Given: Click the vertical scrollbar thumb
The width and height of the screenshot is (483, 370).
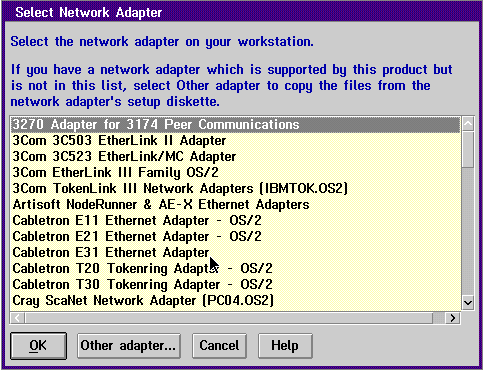Looking at the screenshot, I should [x=468, y=150].
